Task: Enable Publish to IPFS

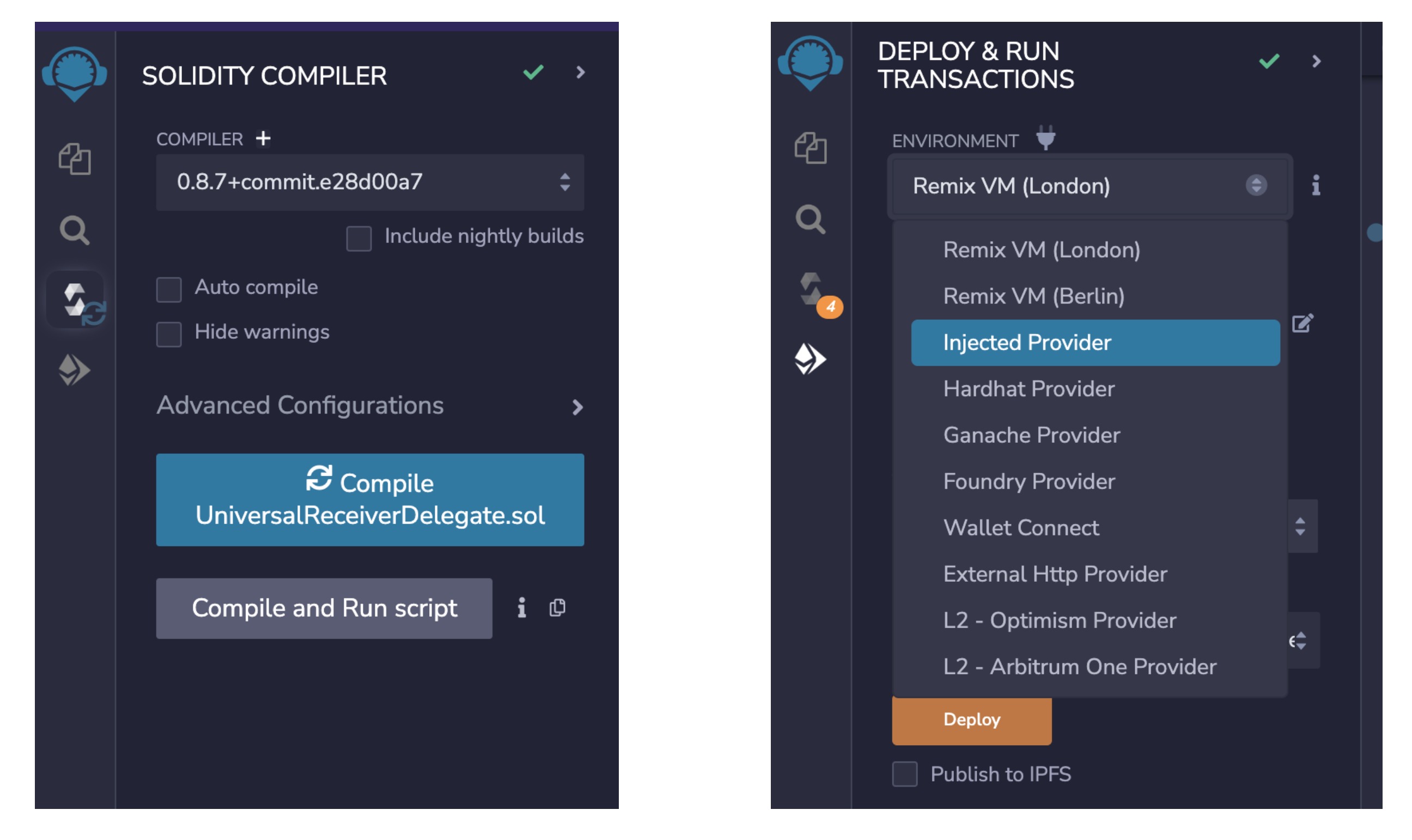Action: 905,774
